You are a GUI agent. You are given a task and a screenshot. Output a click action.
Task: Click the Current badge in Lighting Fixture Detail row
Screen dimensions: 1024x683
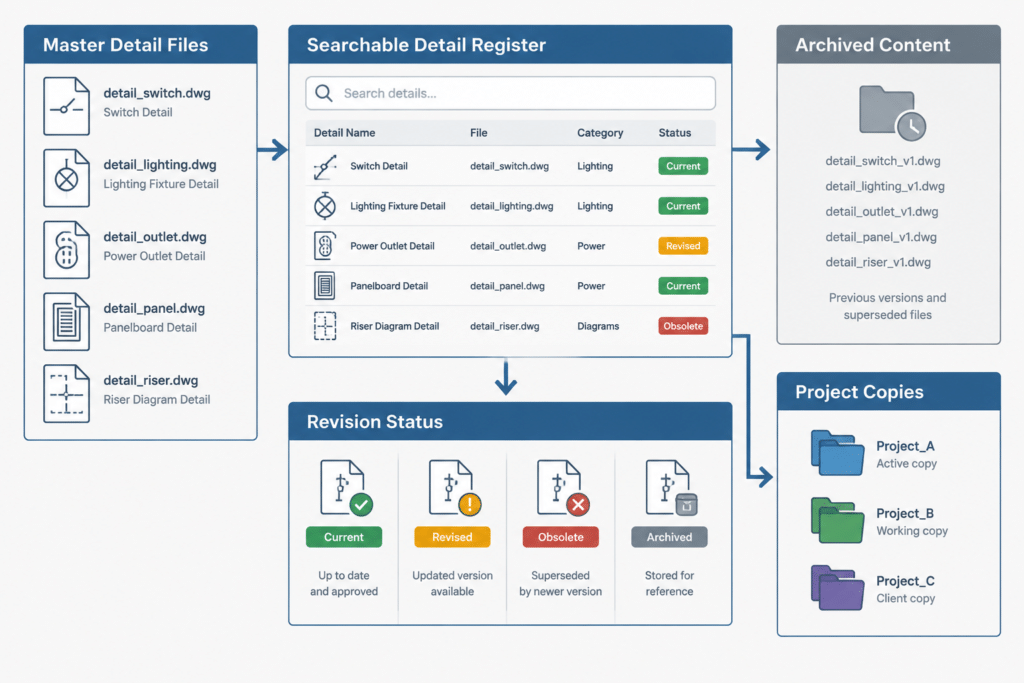(683, 206)
